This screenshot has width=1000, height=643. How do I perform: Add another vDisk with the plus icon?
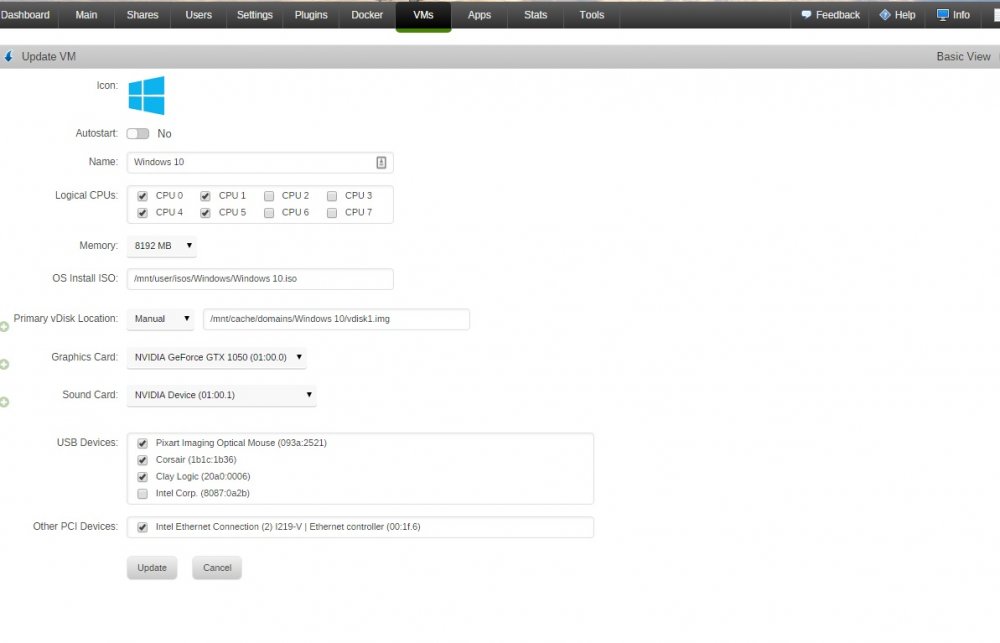coord(4,327)
